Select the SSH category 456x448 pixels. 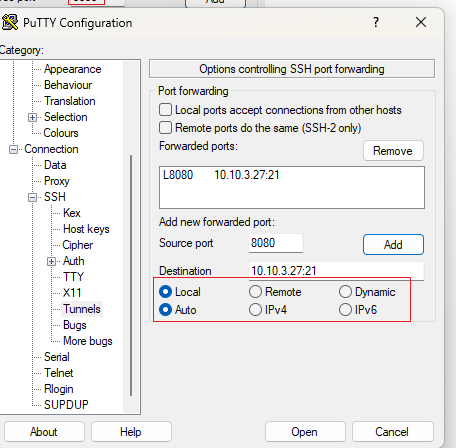tap(55, 197)
